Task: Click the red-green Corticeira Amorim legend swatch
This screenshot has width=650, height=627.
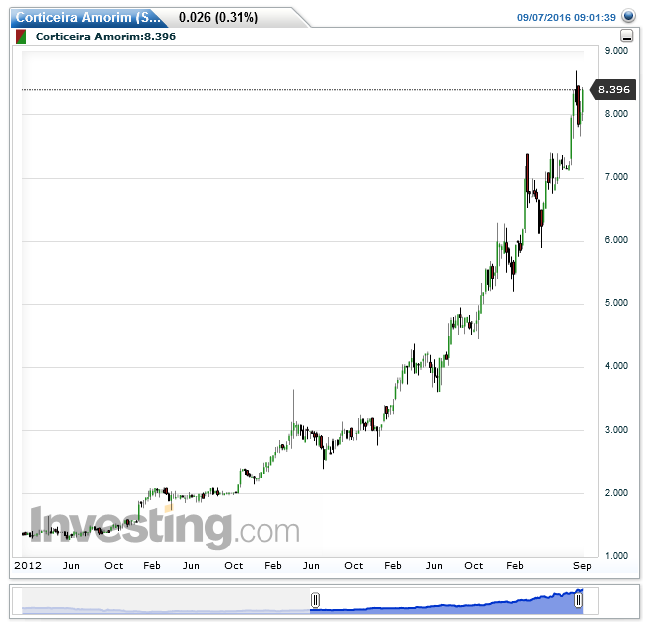Action: pyautogui.click(x=21, y=36)
